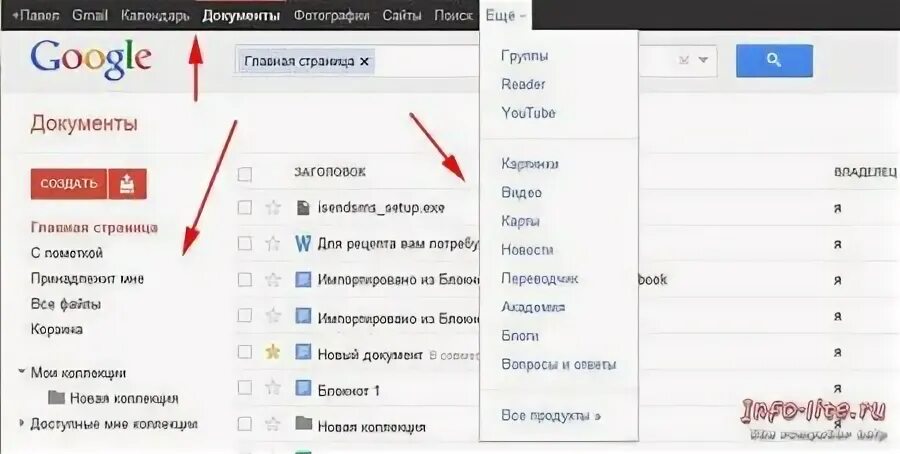
Task: Choose Группы from the Еще menu
Action: tap(525, 56)
